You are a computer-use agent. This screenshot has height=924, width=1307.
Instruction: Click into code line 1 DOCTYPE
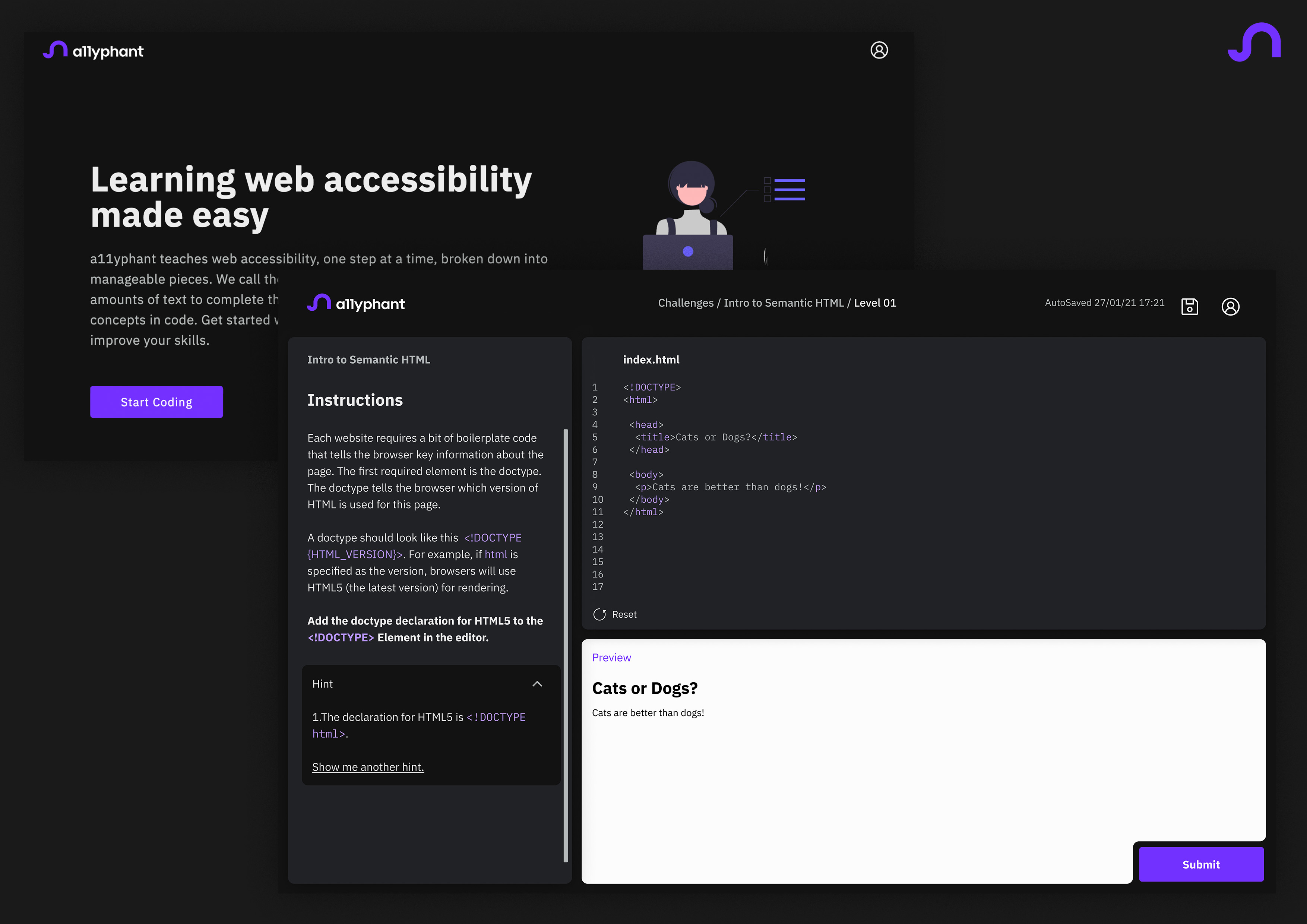point(652,387)
